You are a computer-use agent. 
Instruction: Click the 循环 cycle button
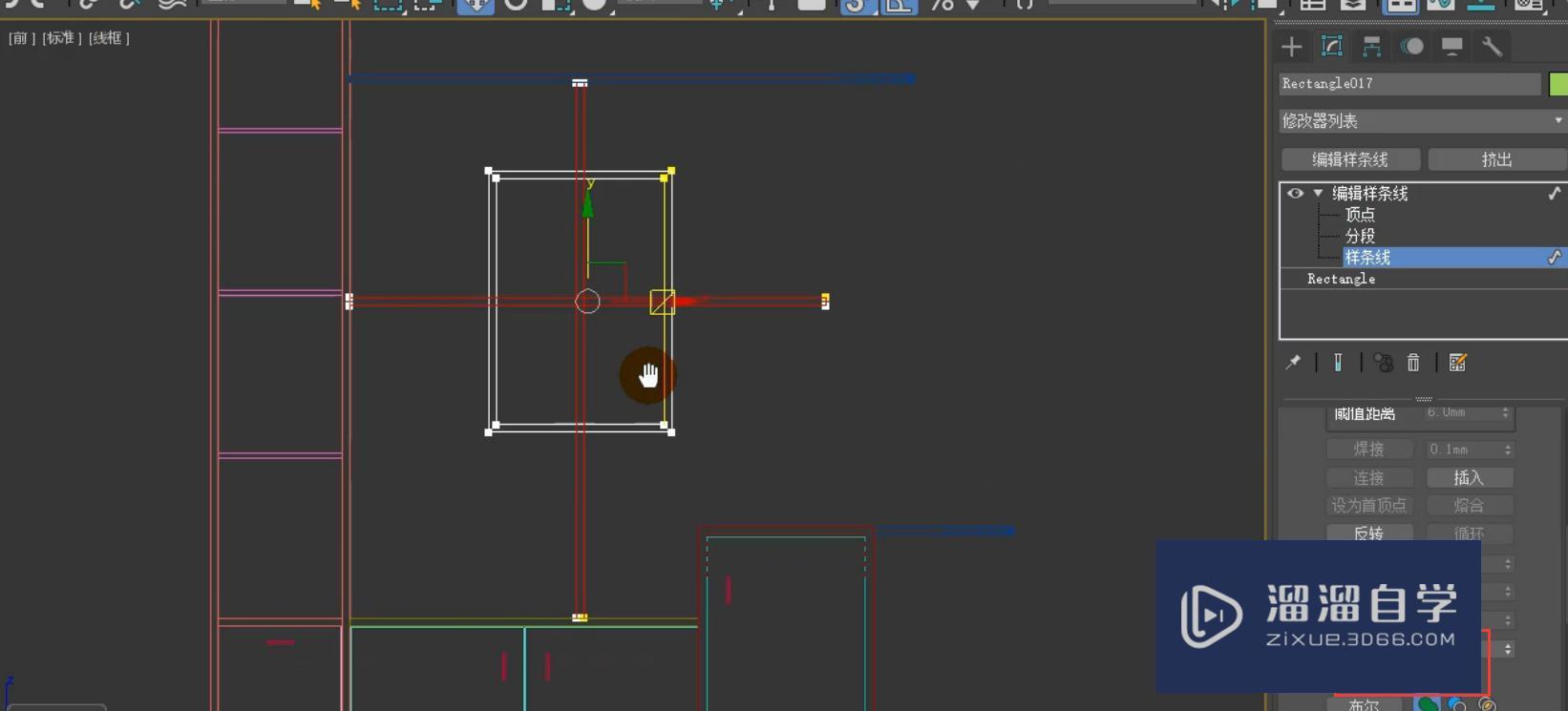click(1469, 533)
